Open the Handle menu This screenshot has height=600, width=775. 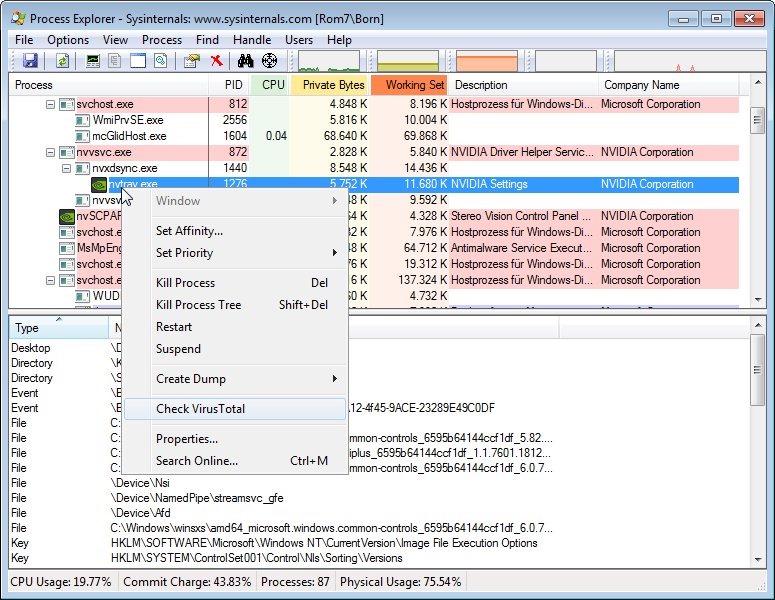point(252,40)
